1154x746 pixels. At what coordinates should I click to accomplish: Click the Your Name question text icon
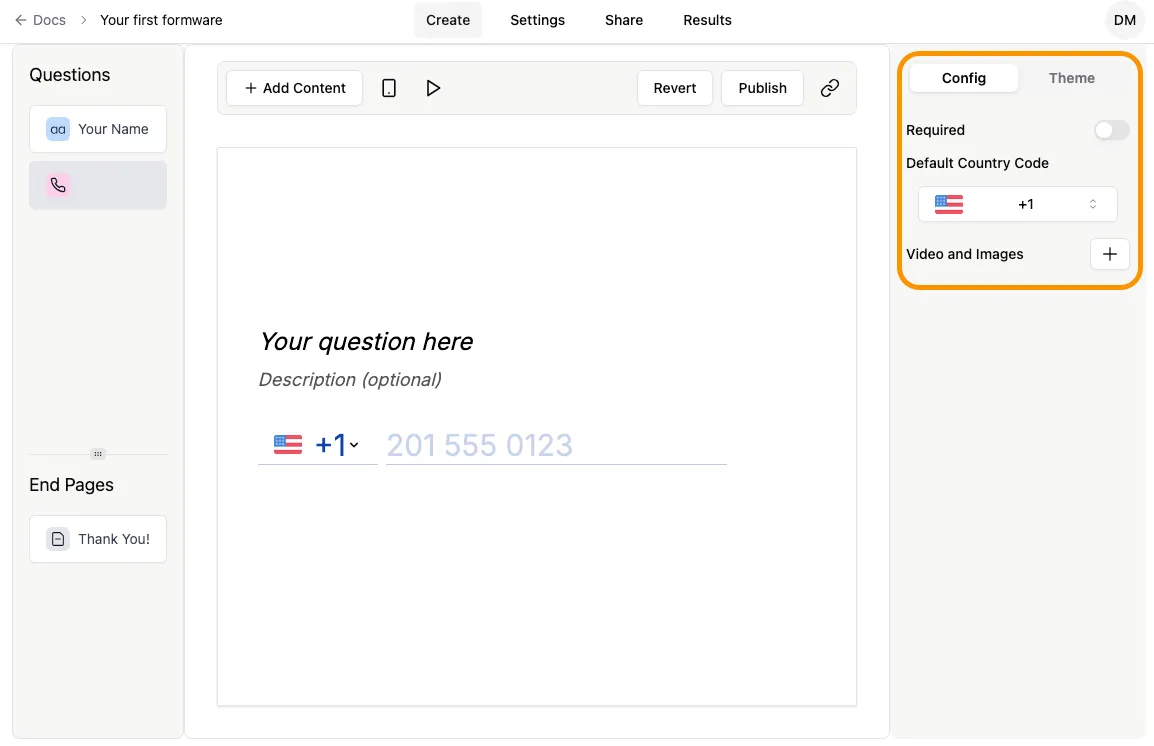57,129
